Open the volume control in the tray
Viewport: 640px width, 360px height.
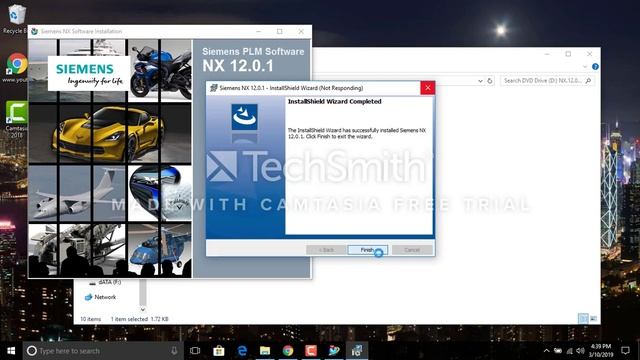click(580, 351)
